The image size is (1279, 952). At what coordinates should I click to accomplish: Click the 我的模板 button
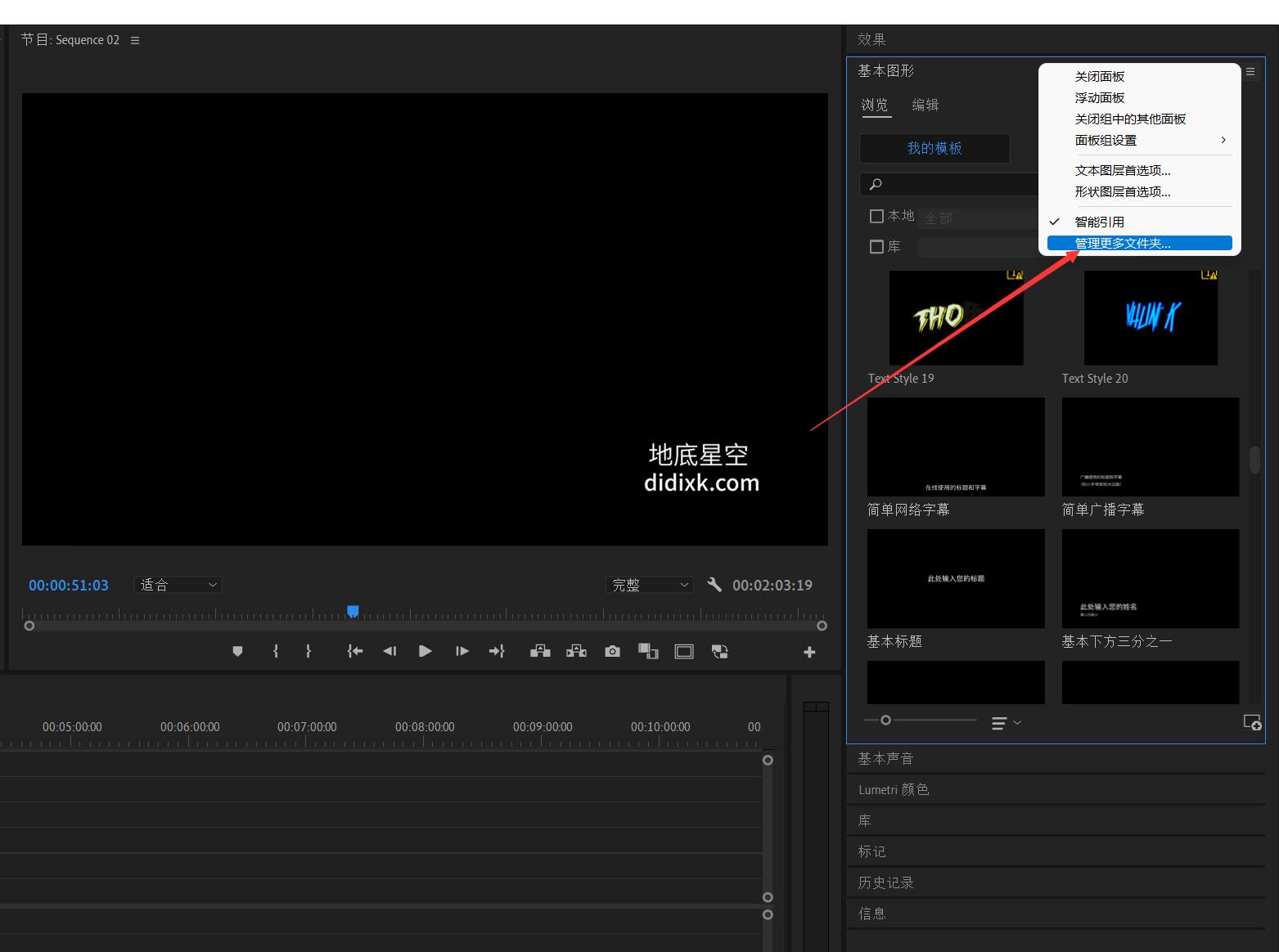934,148
